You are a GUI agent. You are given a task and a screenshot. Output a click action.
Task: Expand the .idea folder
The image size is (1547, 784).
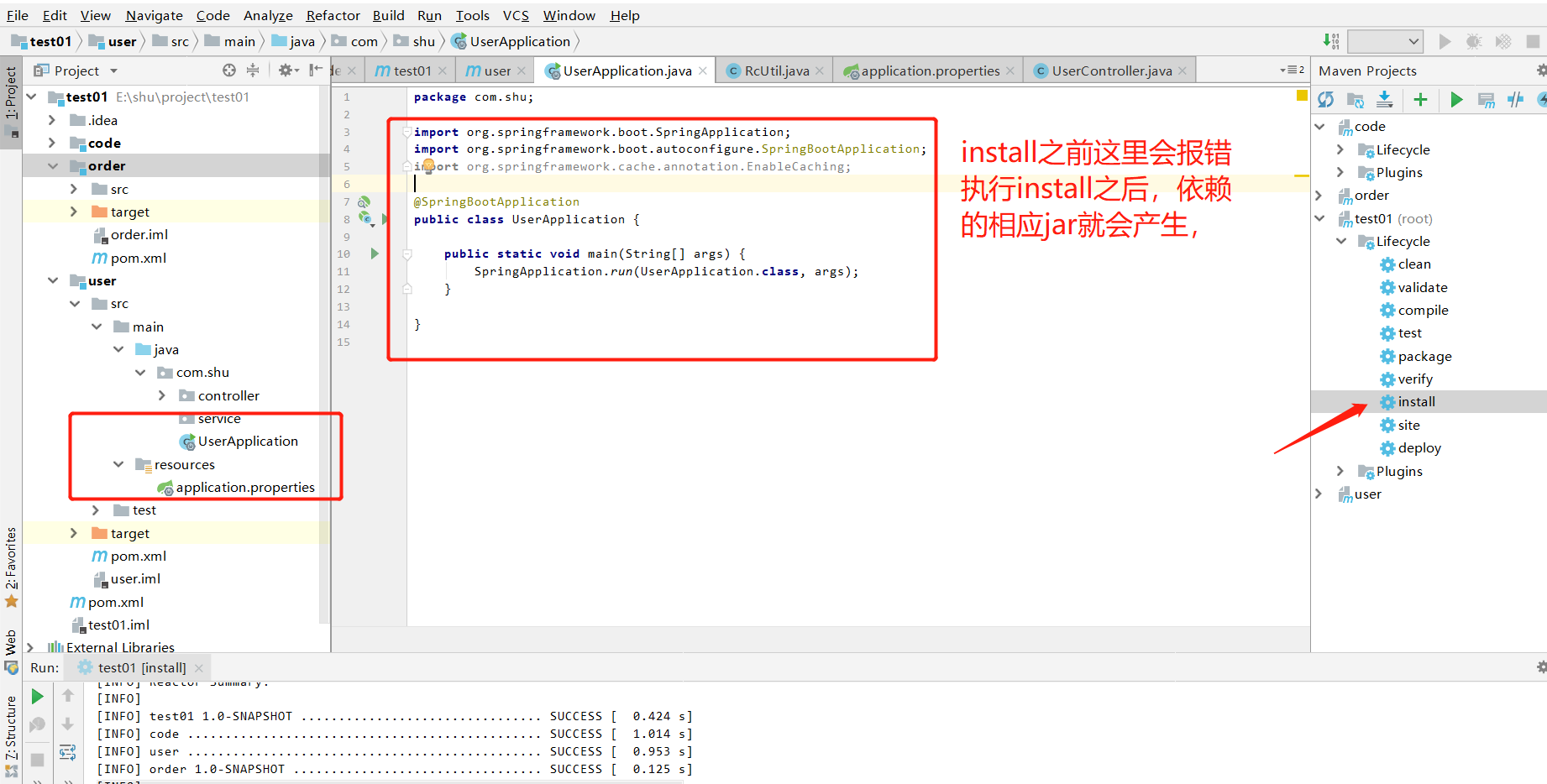tap(52, 120)
